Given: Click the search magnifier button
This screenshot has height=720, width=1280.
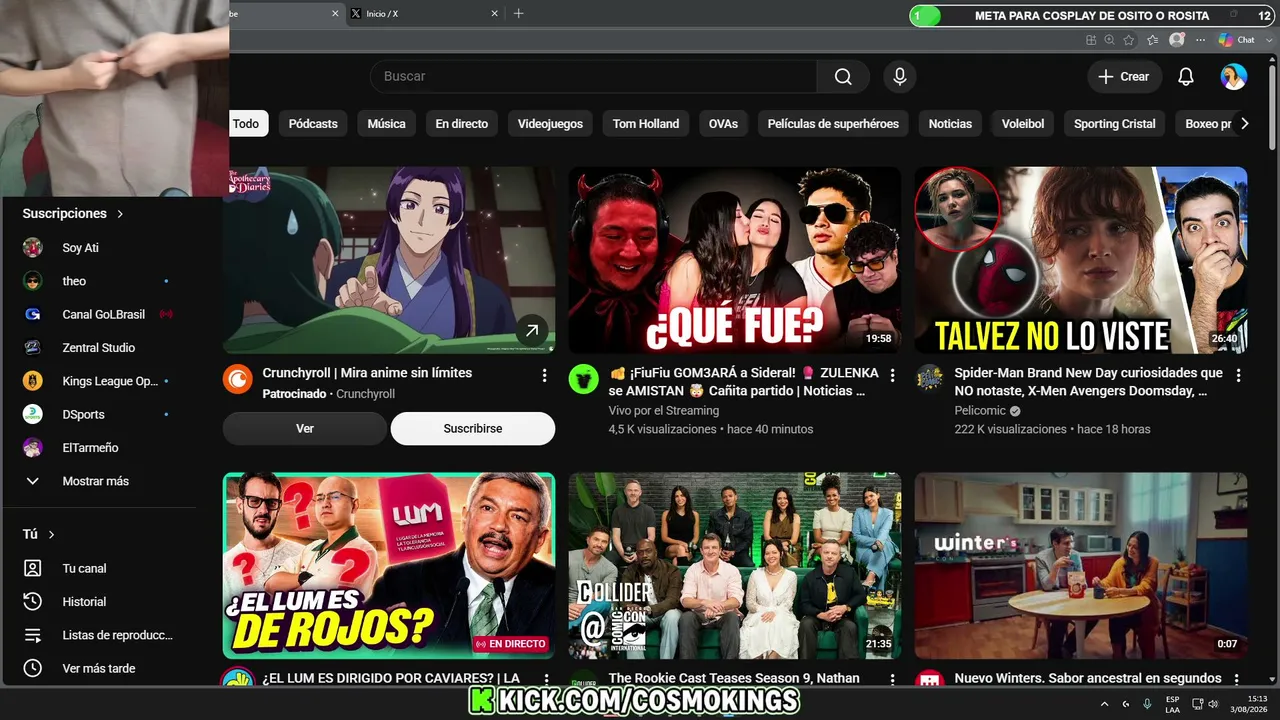Looking at the screenshot, I should 843,77.
